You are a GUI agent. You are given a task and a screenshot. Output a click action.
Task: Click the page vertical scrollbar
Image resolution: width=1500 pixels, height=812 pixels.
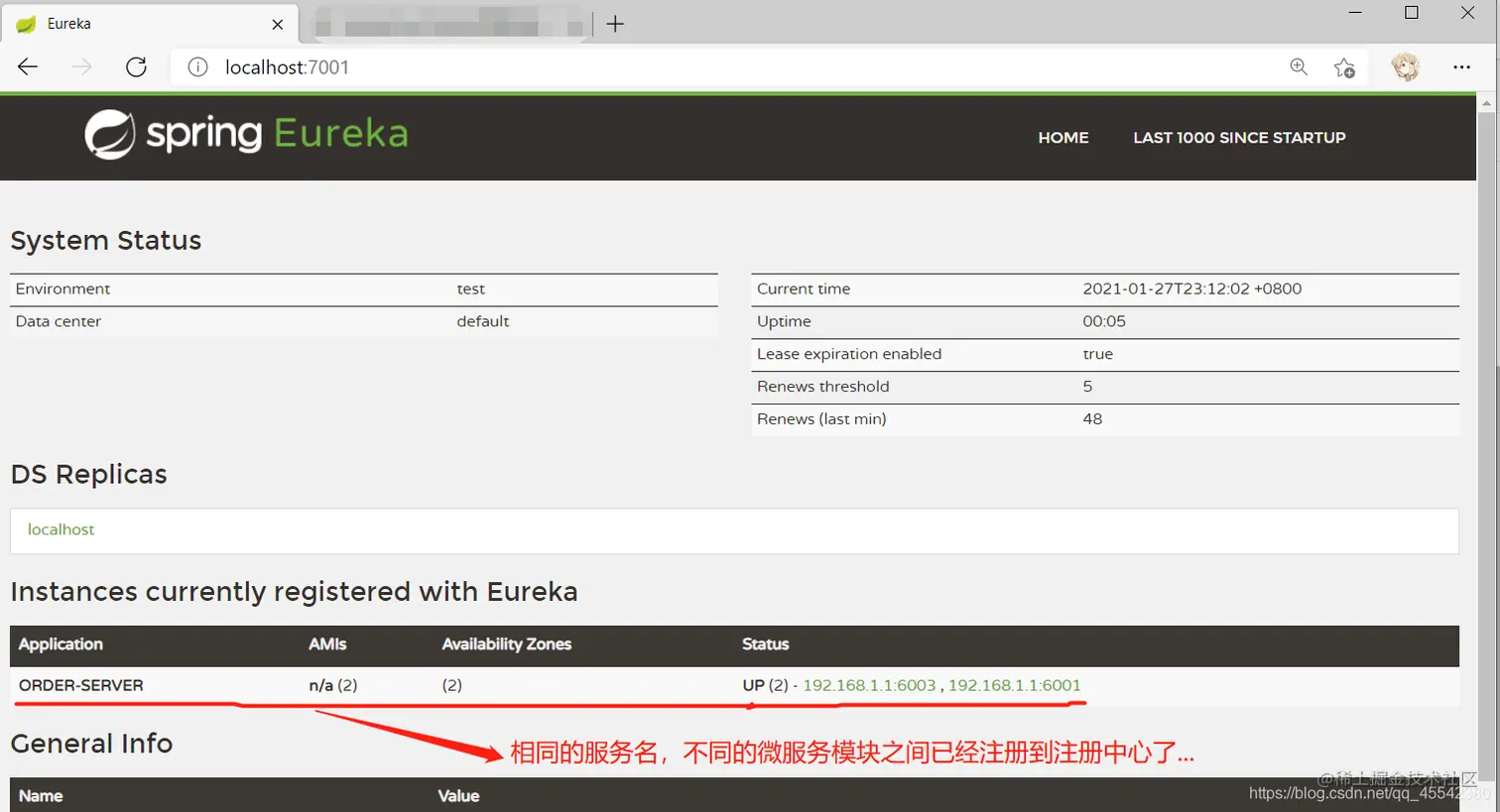point(1486,446)
